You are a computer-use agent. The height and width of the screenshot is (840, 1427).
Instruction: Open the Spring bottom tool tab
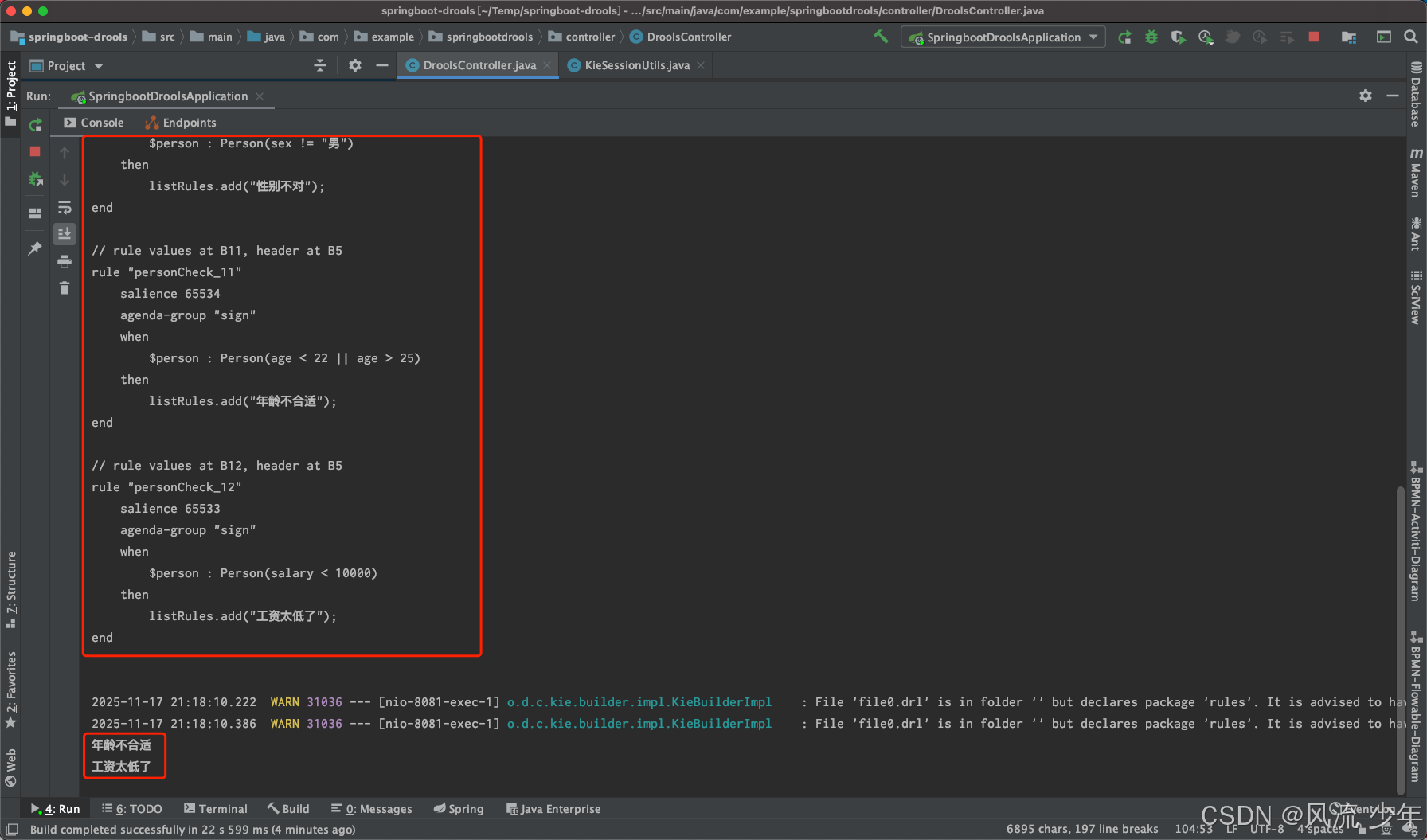[459, 809]
